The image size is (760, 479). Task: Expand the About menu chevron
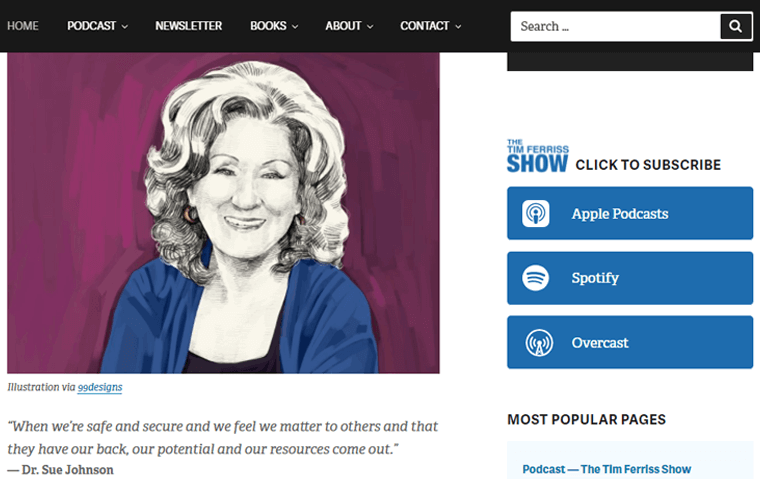coord(370,27)
